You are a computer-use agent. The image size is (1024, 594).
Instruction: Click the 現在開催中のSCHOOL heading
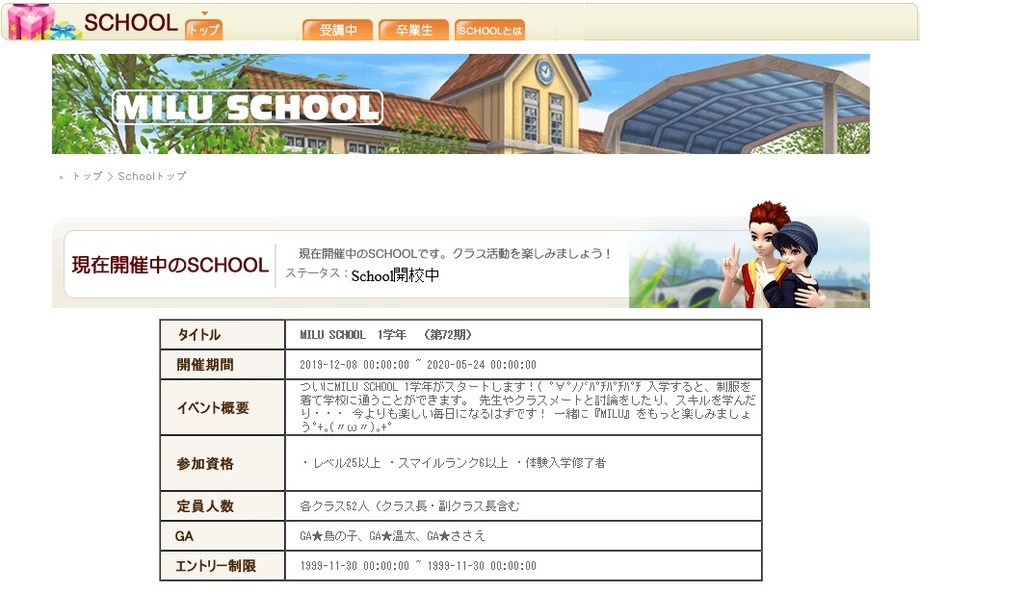tap(170, 265)
